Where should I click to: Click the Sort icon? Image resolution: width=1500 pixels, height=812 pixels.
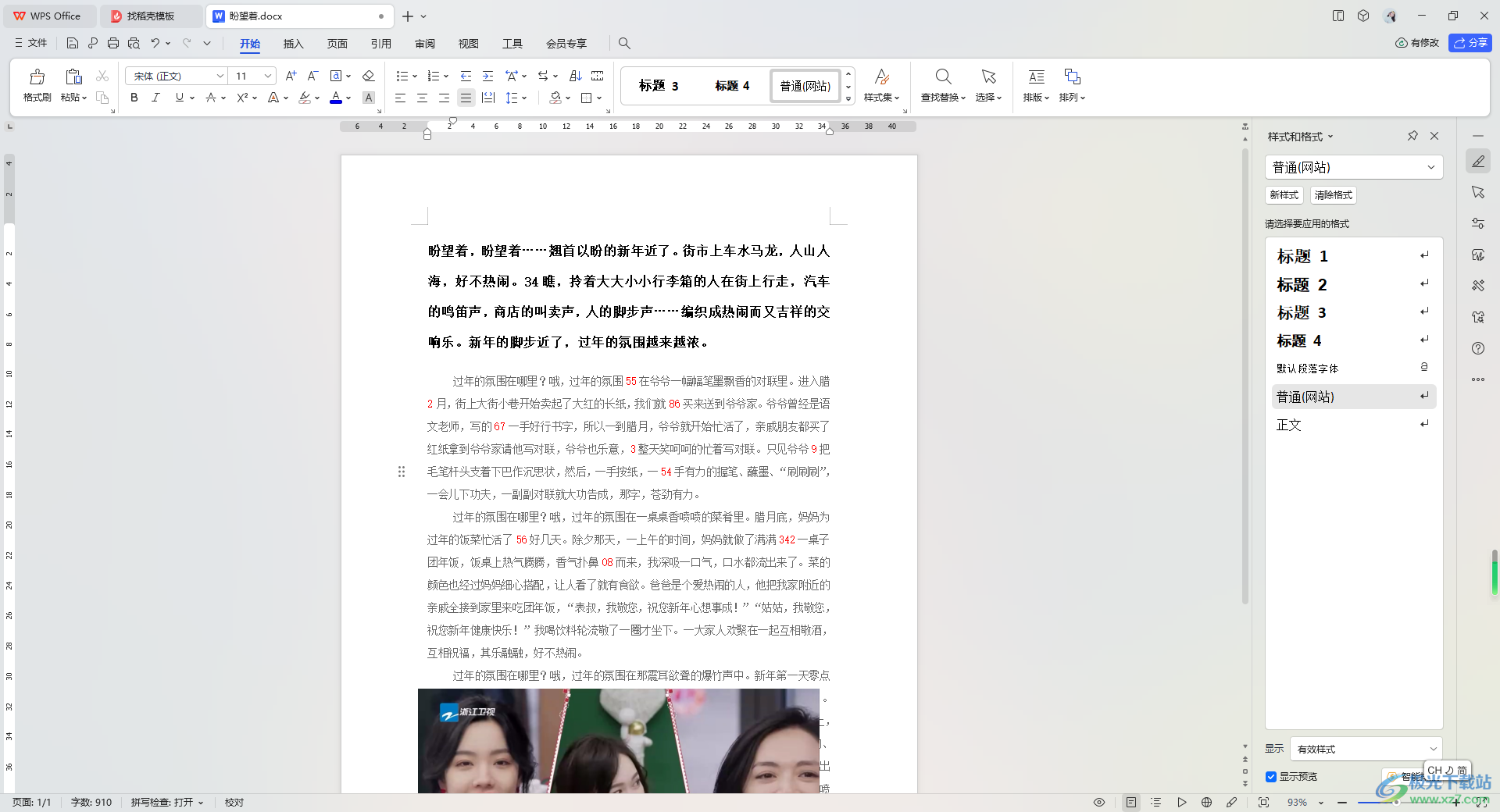click(x=576, y=76)
